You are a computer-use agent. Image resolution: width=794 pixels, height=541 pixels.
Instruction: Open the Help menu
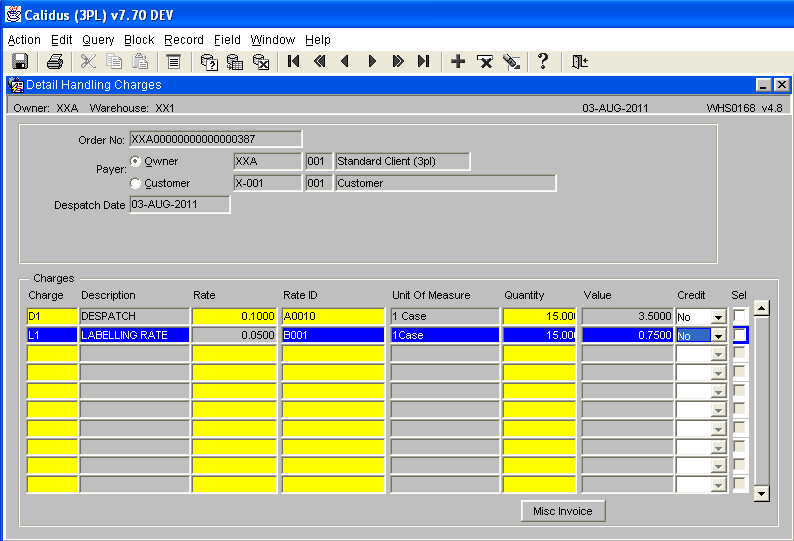click(317, 40)
